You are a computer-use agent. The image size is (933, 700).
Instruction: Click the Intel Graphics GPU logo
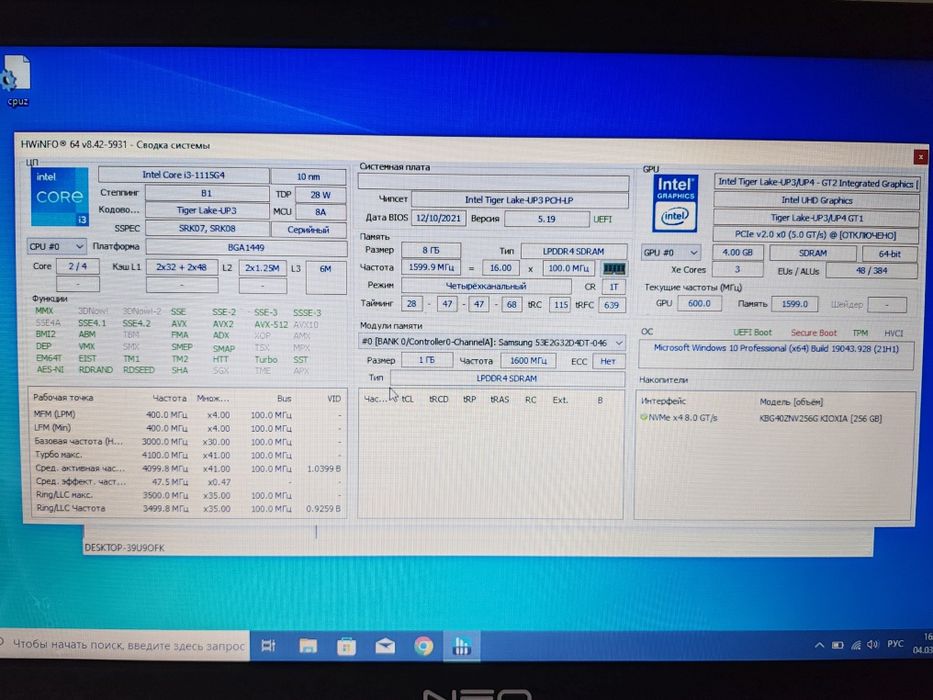pyautogui.click(x=675, y=203)
